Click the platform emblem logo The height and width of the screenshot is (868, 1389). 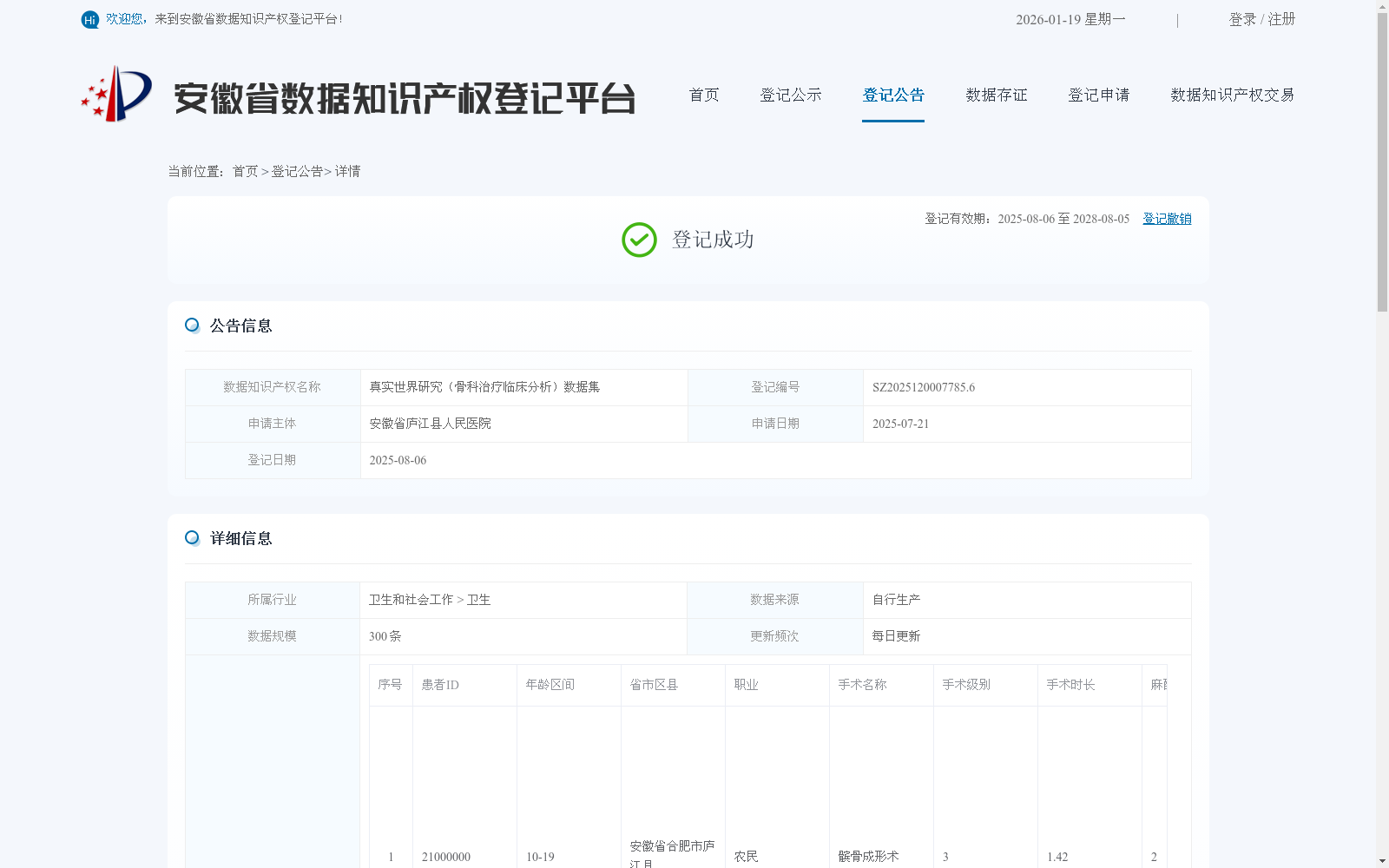tap(116, 94)
